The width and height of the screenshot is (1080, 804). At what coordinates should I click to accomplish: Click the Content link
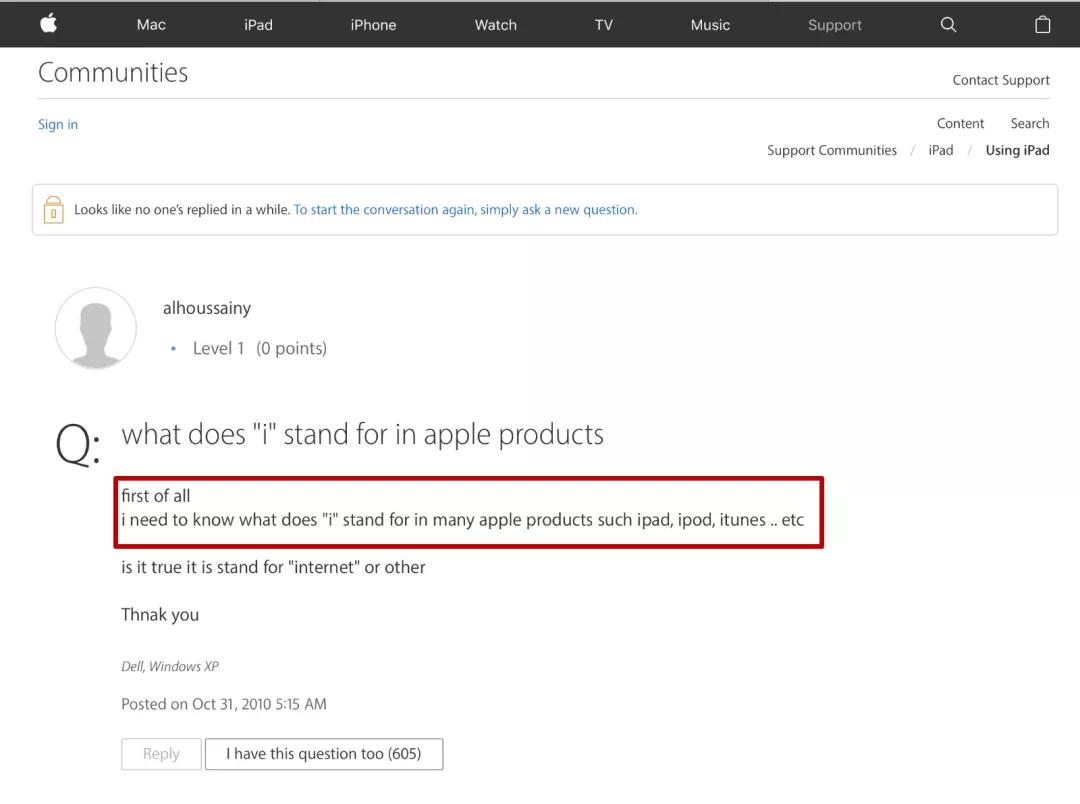coord(960,123)
